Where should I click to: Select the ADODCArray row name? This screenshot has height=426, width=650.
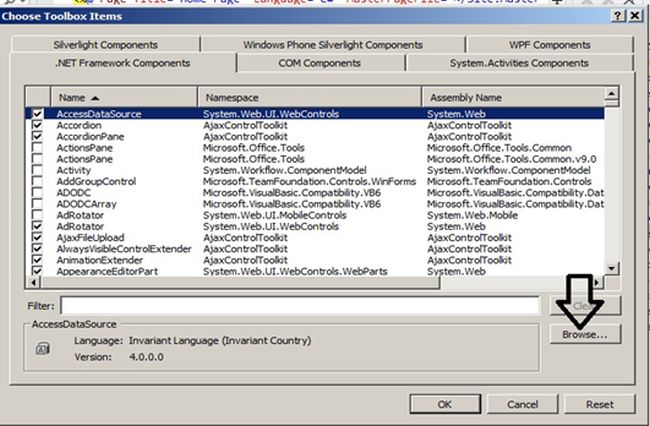(x=87, y=204)
